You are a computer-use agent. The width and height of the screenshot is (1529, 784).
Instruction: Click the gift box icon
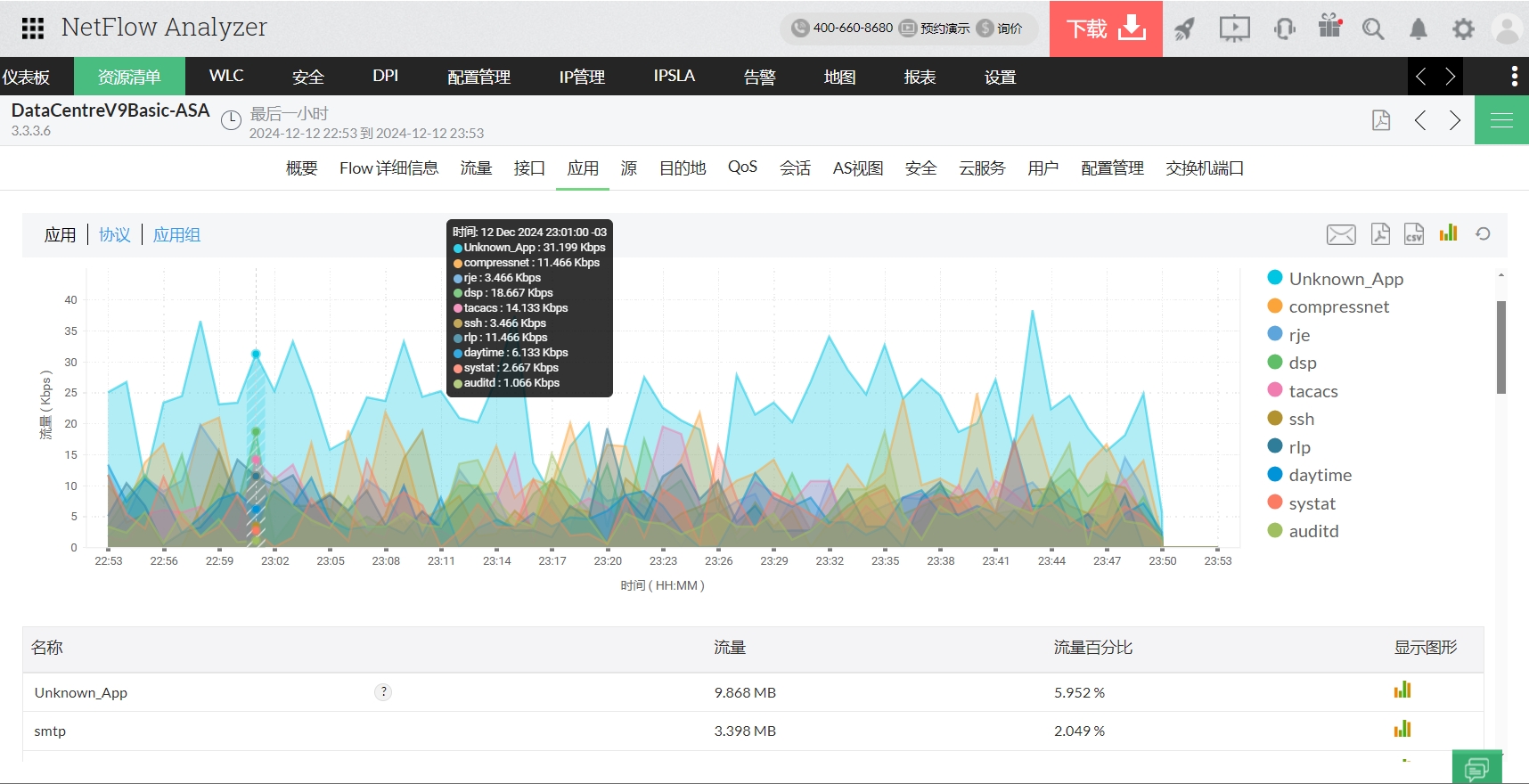(x=1329, y=27)
